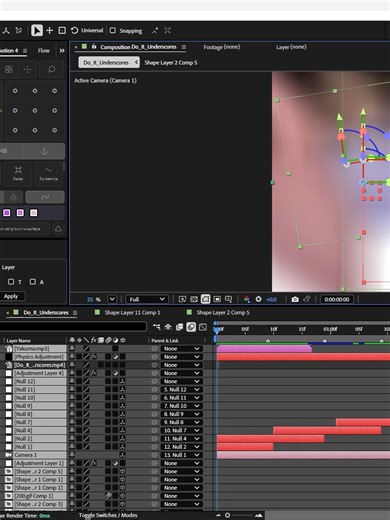Choose the Anchor Point crosshair tool

(50, 30)
